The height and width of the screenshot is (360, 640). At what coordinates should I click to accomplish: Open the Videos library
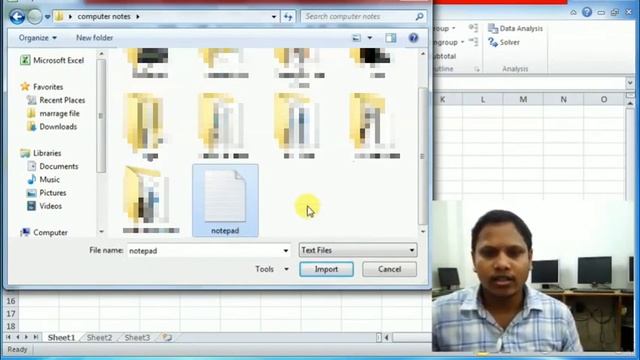44,206
